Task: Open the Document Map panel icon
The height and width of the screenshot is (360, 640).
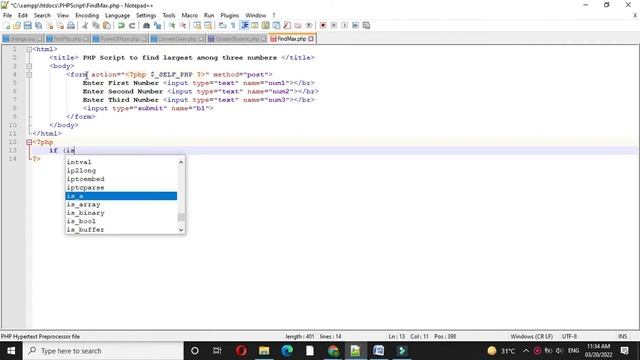Action: (265, 25)
